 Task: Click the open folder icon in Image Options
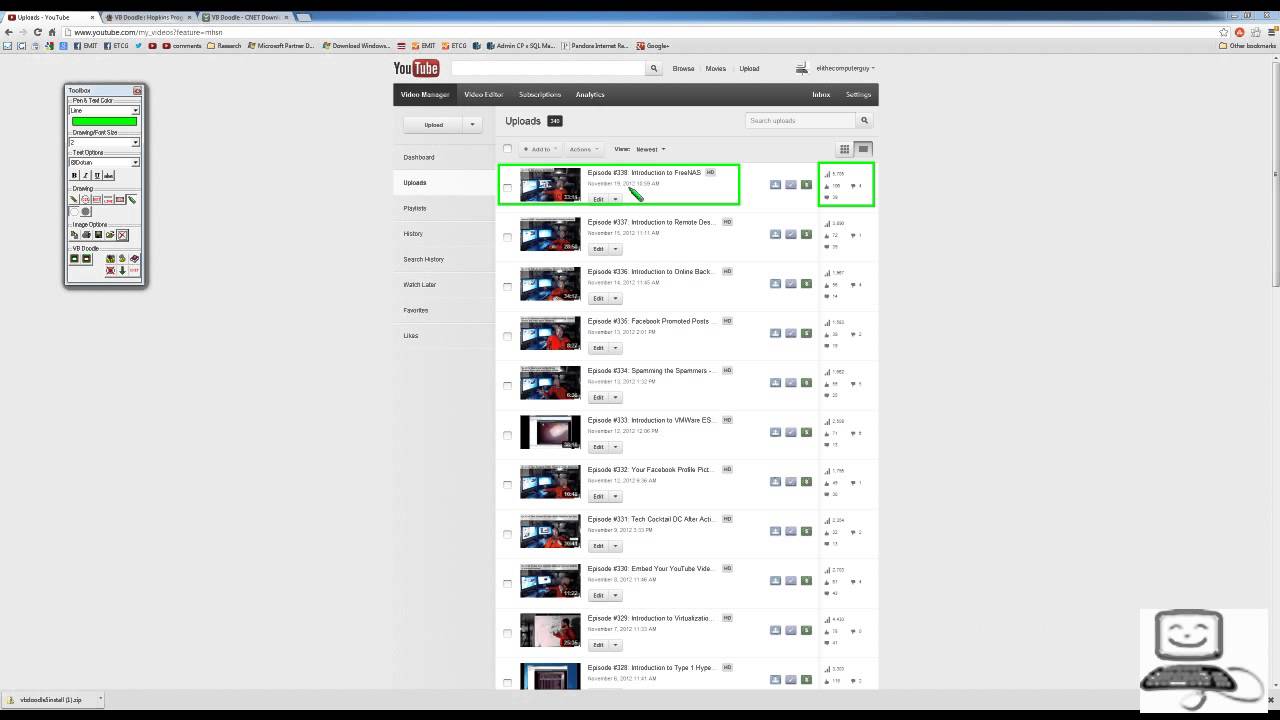click(x=110, y=235)
